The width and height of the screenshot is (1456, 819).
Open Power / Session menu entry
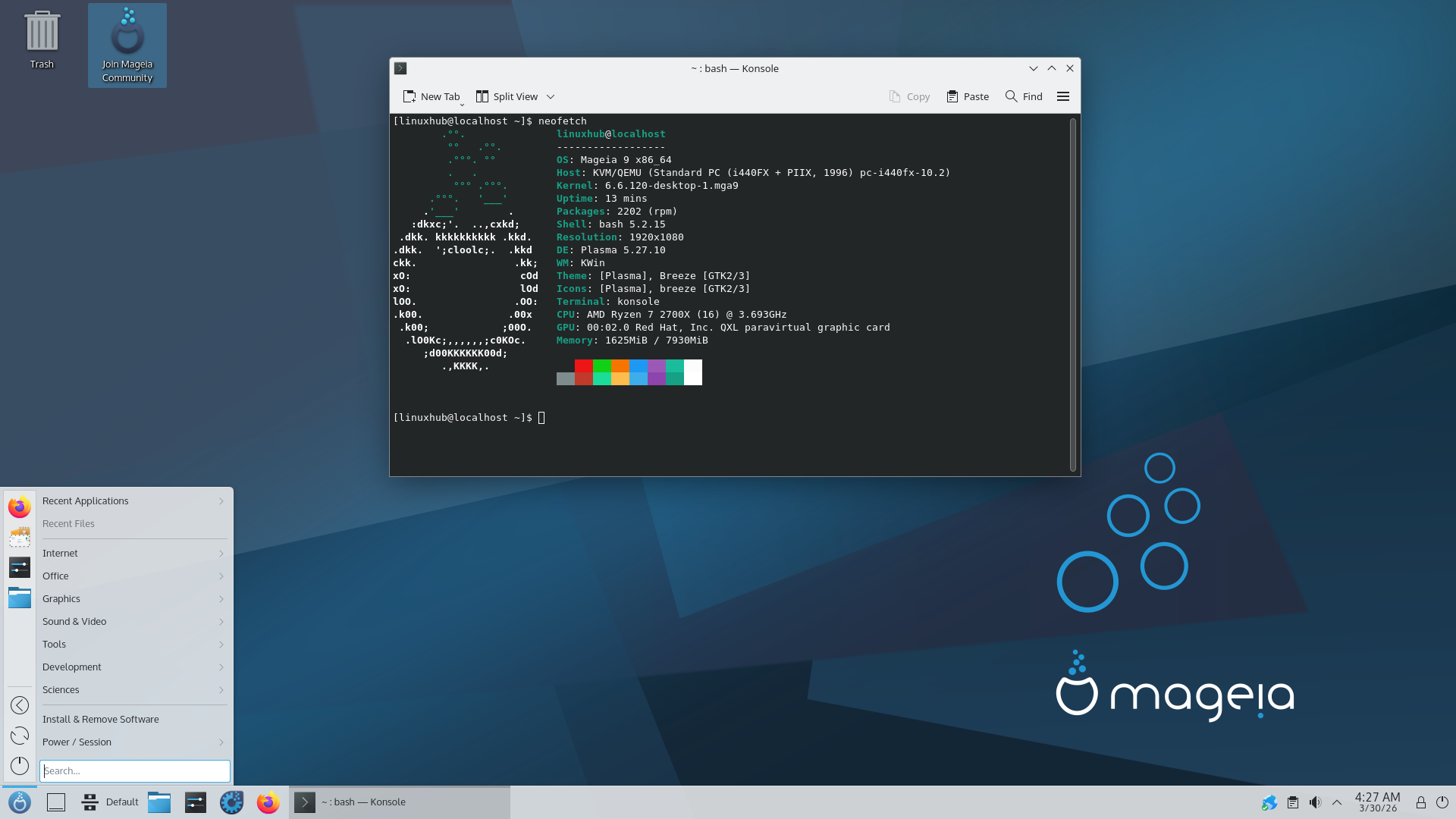[133, 742]
